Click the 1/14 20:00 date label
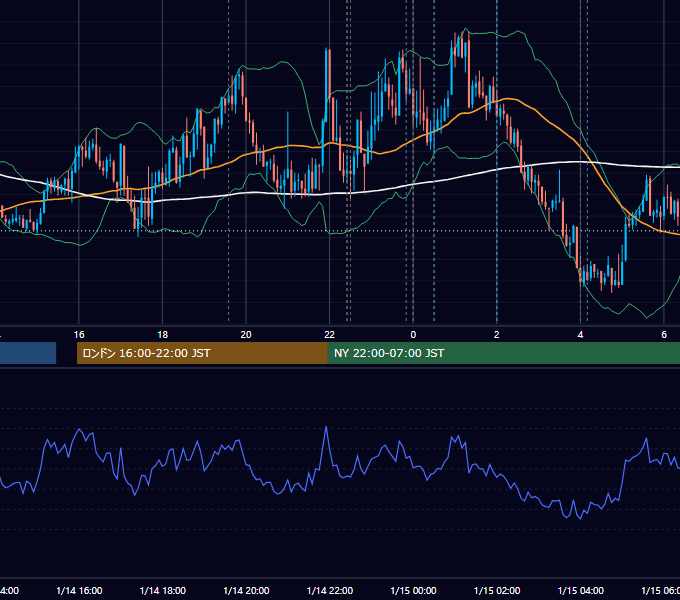This screenshot has width=680, height=600. point(246,591)
